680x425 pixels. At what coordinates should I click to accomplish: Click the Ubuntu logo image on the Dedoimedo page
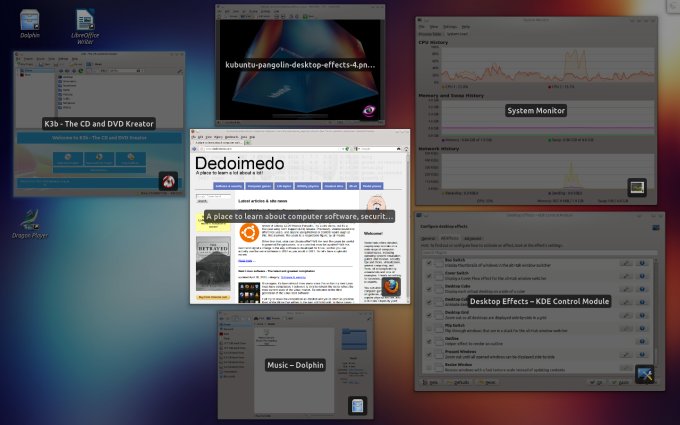249,233
